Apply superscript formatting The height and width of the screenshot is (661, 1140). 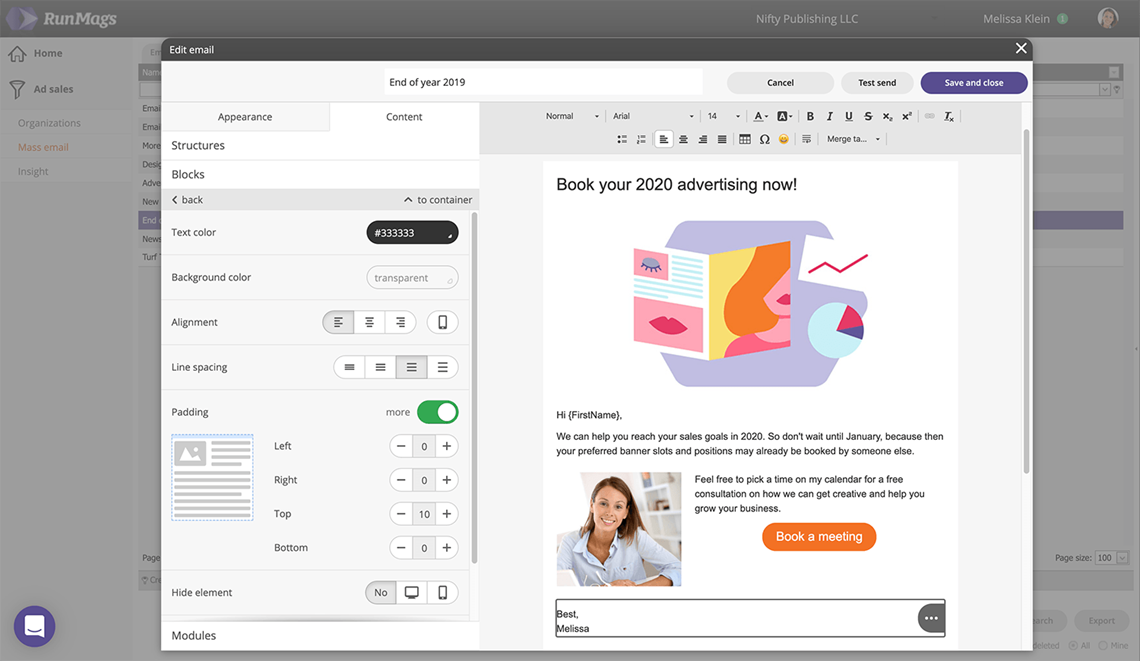(907, 116)
